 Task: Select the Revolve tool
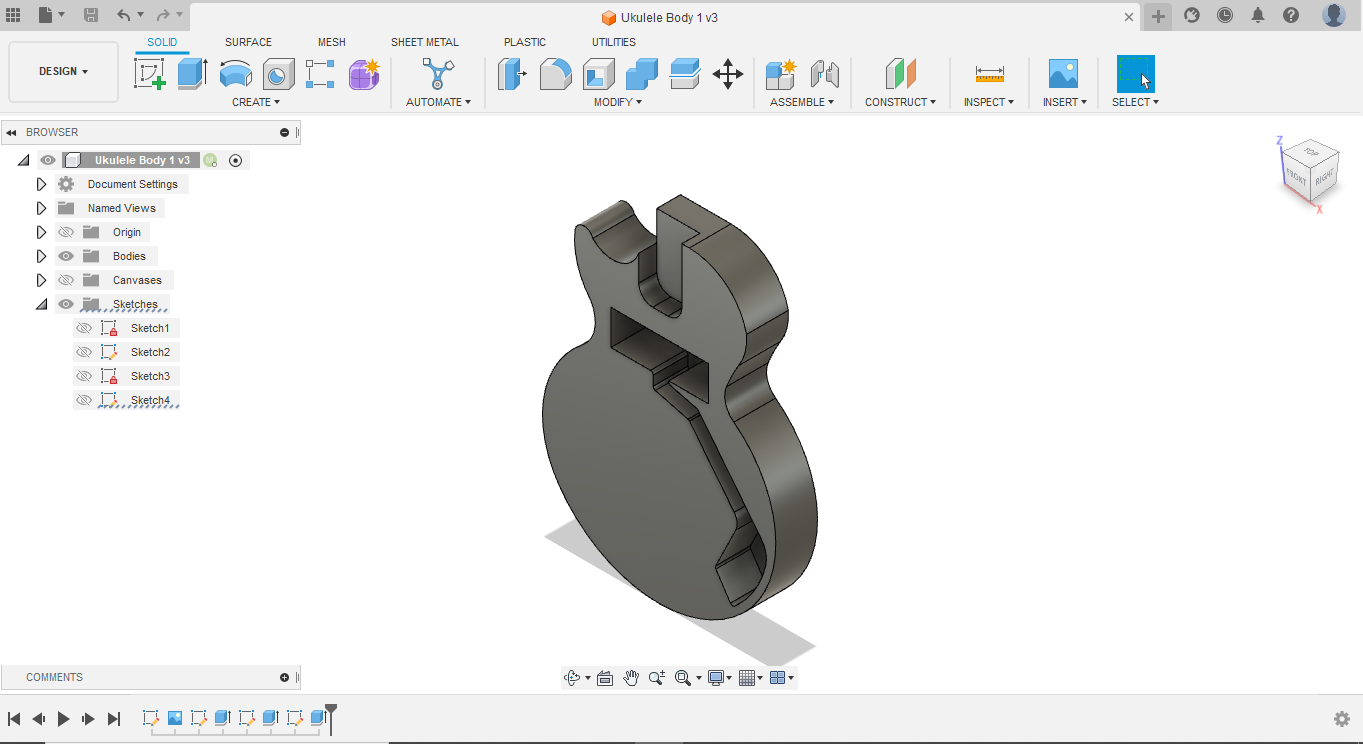236,73
